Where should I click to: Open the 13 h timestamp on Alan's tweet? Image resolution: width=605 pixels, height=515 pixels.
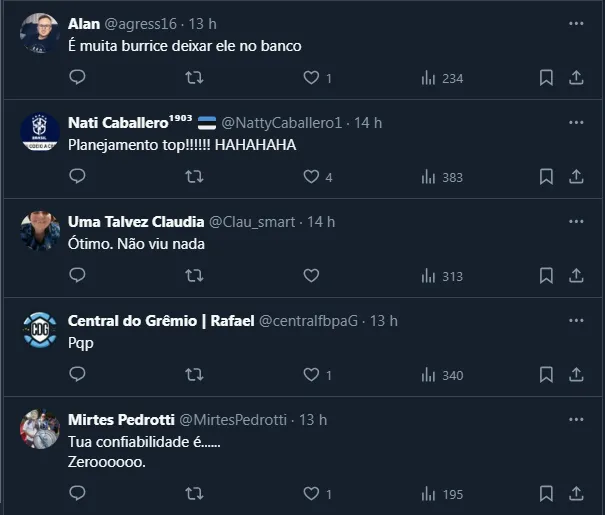point(202,22)
